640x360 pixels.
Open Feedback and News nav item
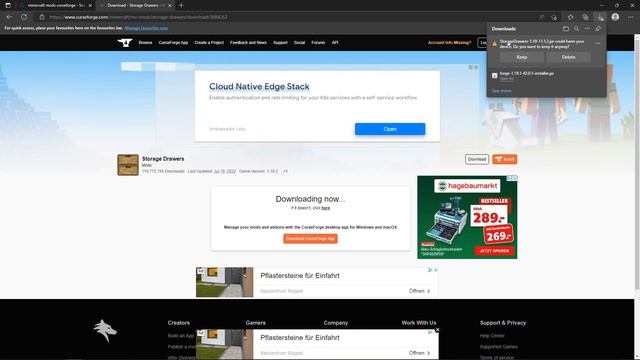248,42
